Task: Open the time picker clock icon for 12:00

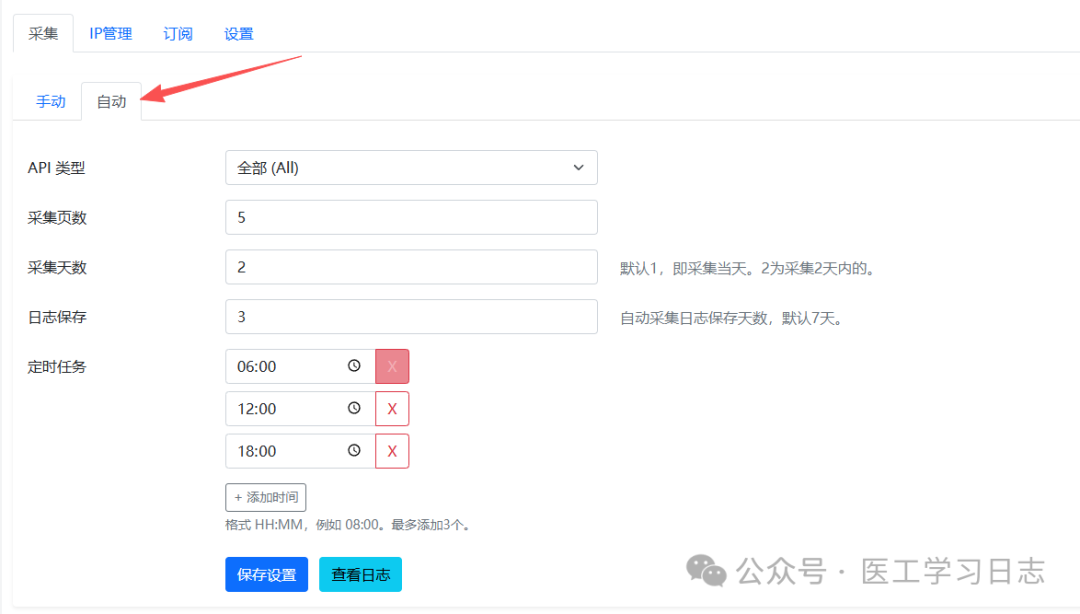Action: [x=355, y=408]
